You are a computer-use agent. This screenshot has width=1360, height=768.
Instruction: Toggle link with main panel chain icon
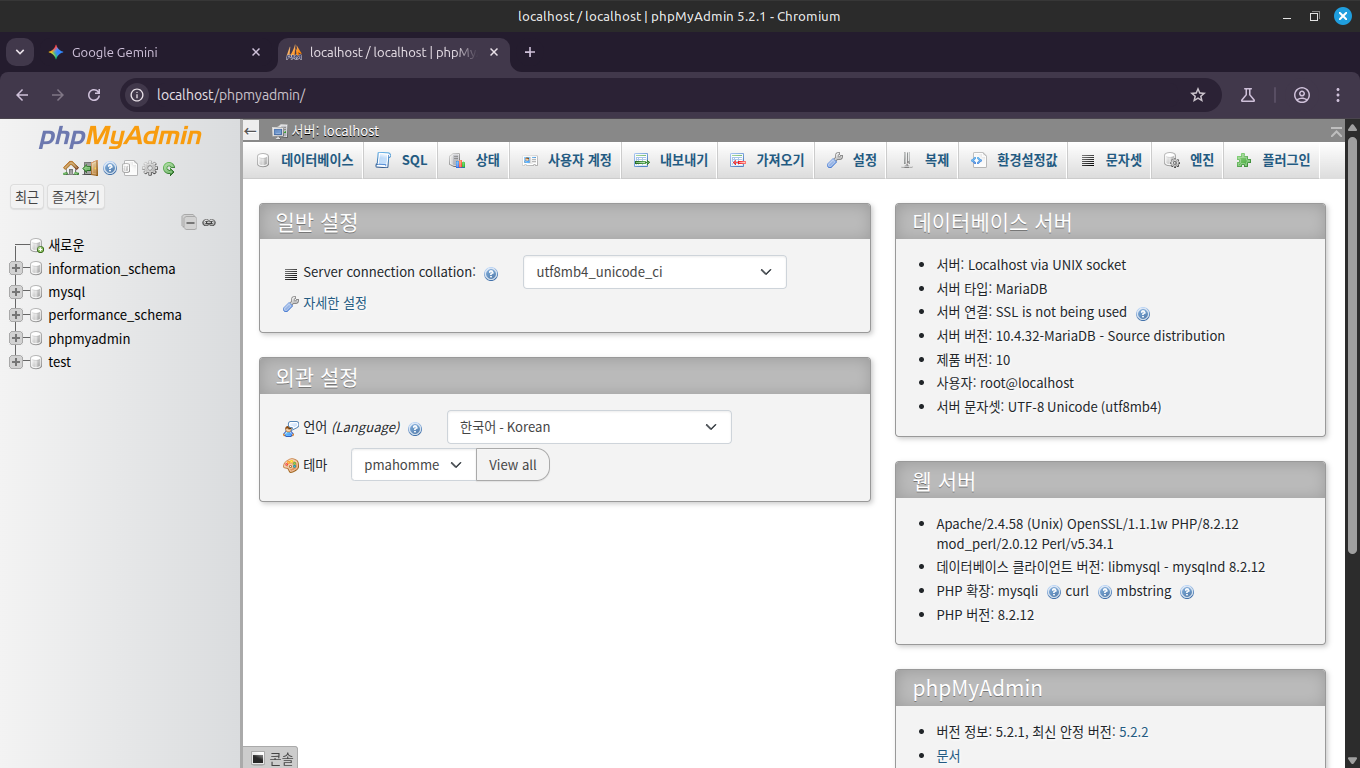pos(209,222)
